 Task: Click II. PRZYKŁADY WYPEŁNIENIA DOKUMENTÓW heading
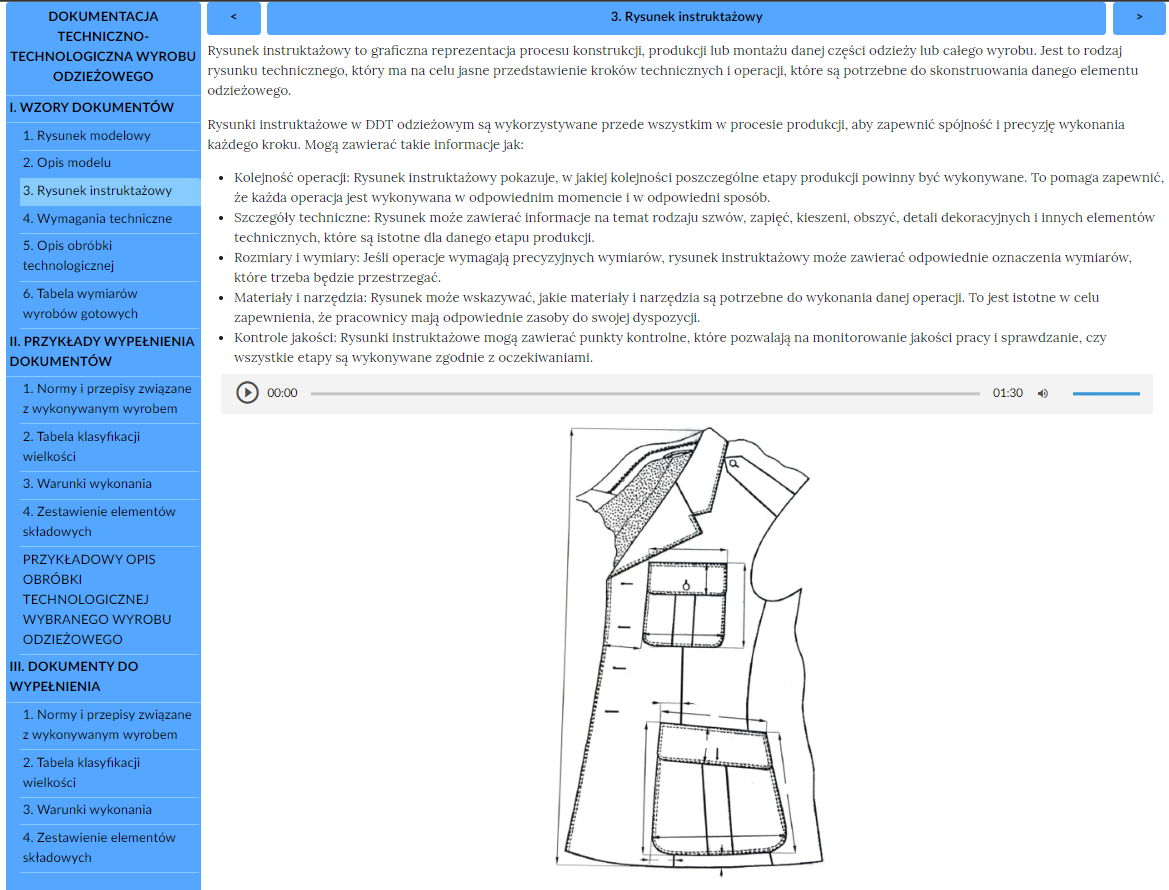pos(101,351)
